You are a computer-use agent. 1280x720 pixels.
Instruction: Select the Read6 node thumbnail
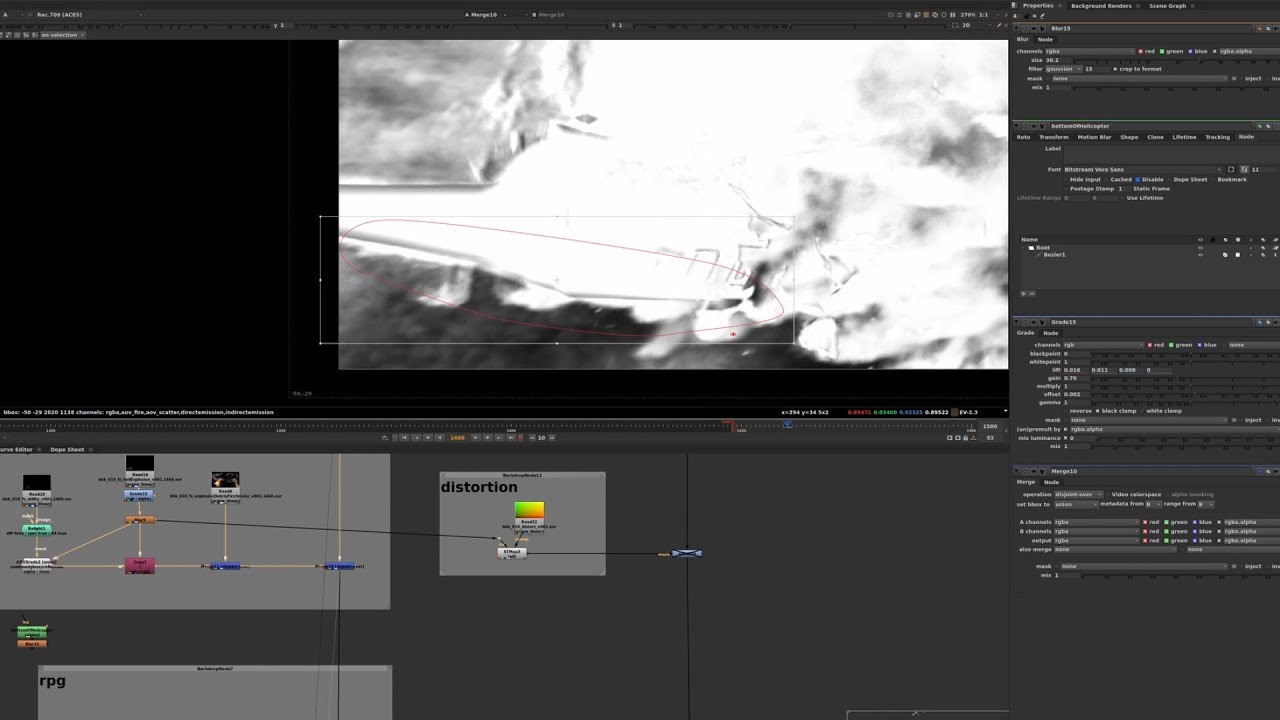click(225, 480)
